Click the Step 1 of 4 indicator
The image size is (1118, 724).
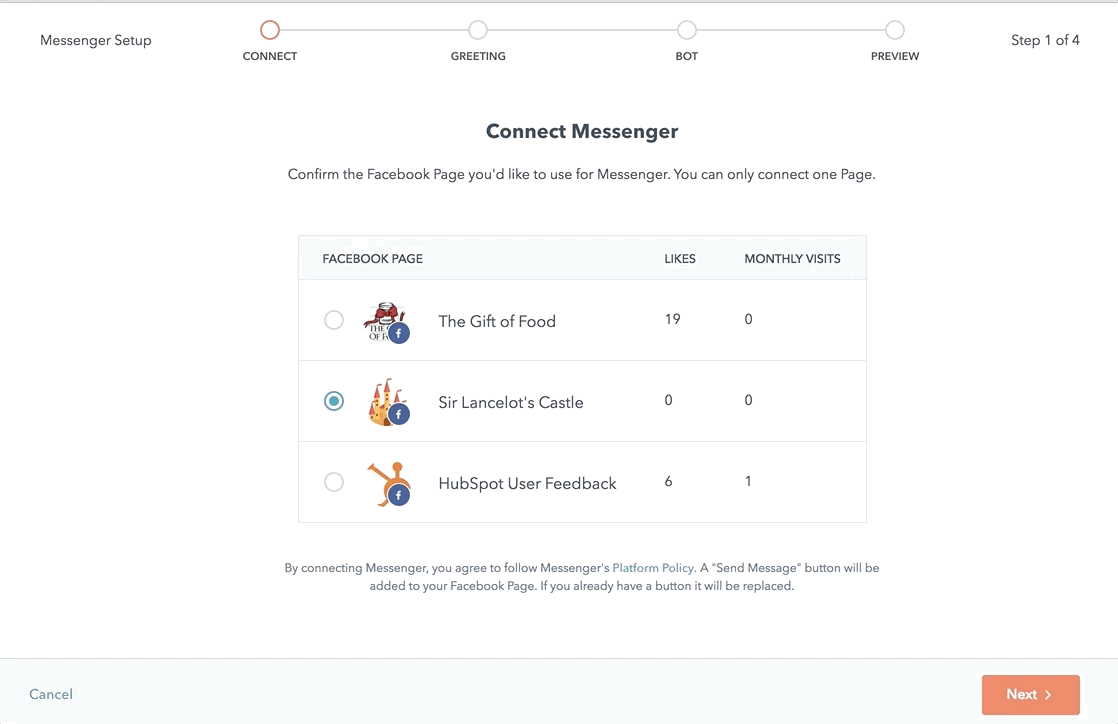1045,40
